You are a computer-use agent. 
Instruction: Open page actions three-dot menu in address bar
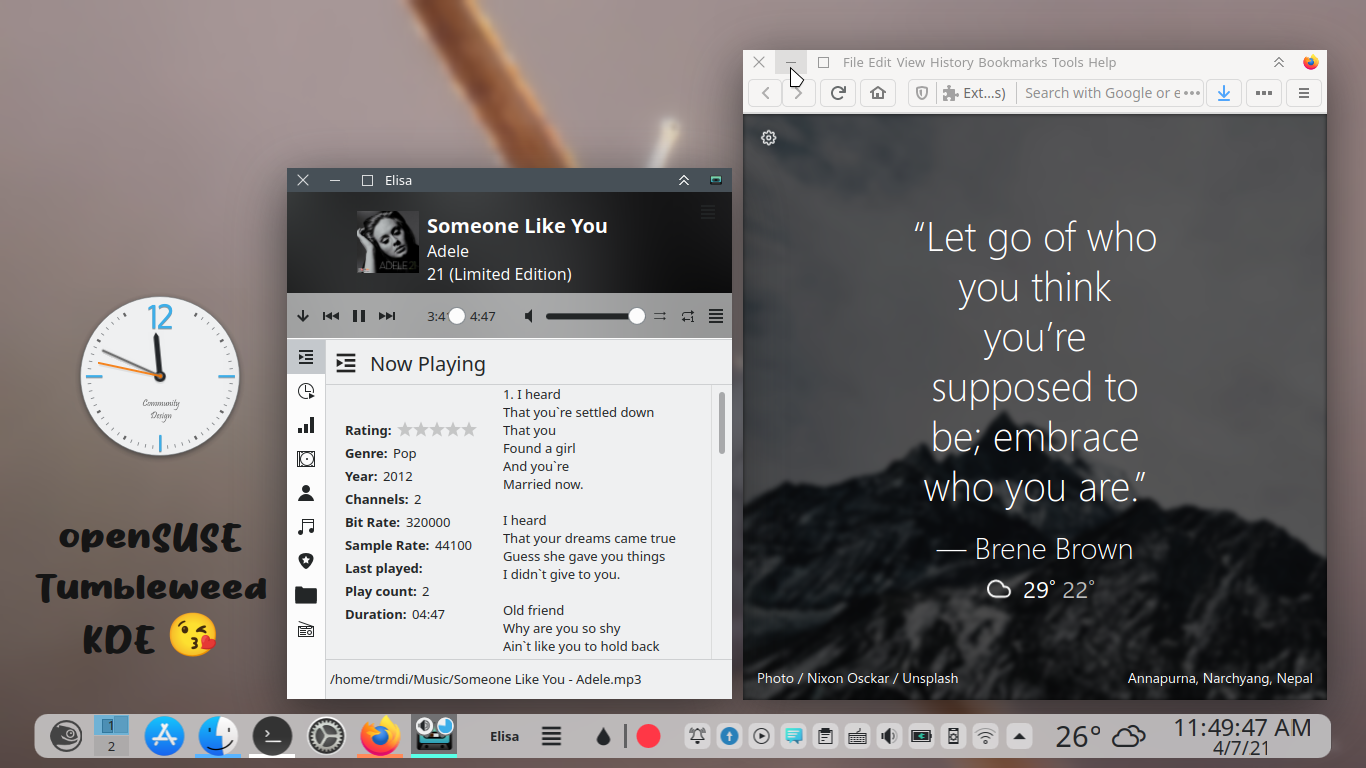pyautogui.click(x=1191, y=93)
